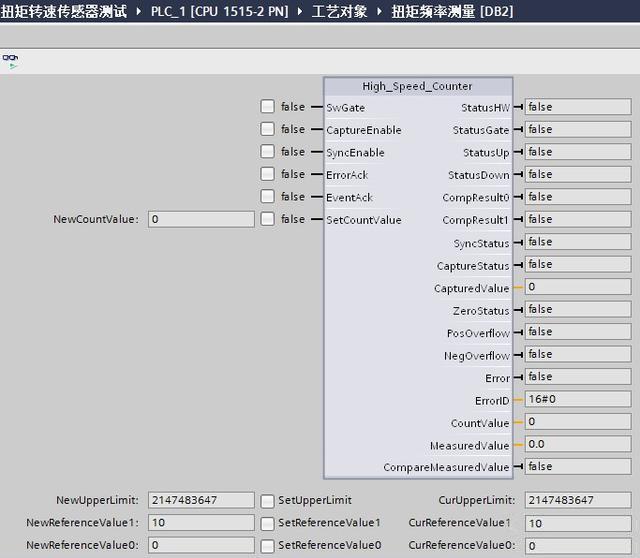Toggle the SetReferenceValue1 checkbox
The height and width of the screenshot is (558, 640).
pyautogui.click(x=267, y=523)
